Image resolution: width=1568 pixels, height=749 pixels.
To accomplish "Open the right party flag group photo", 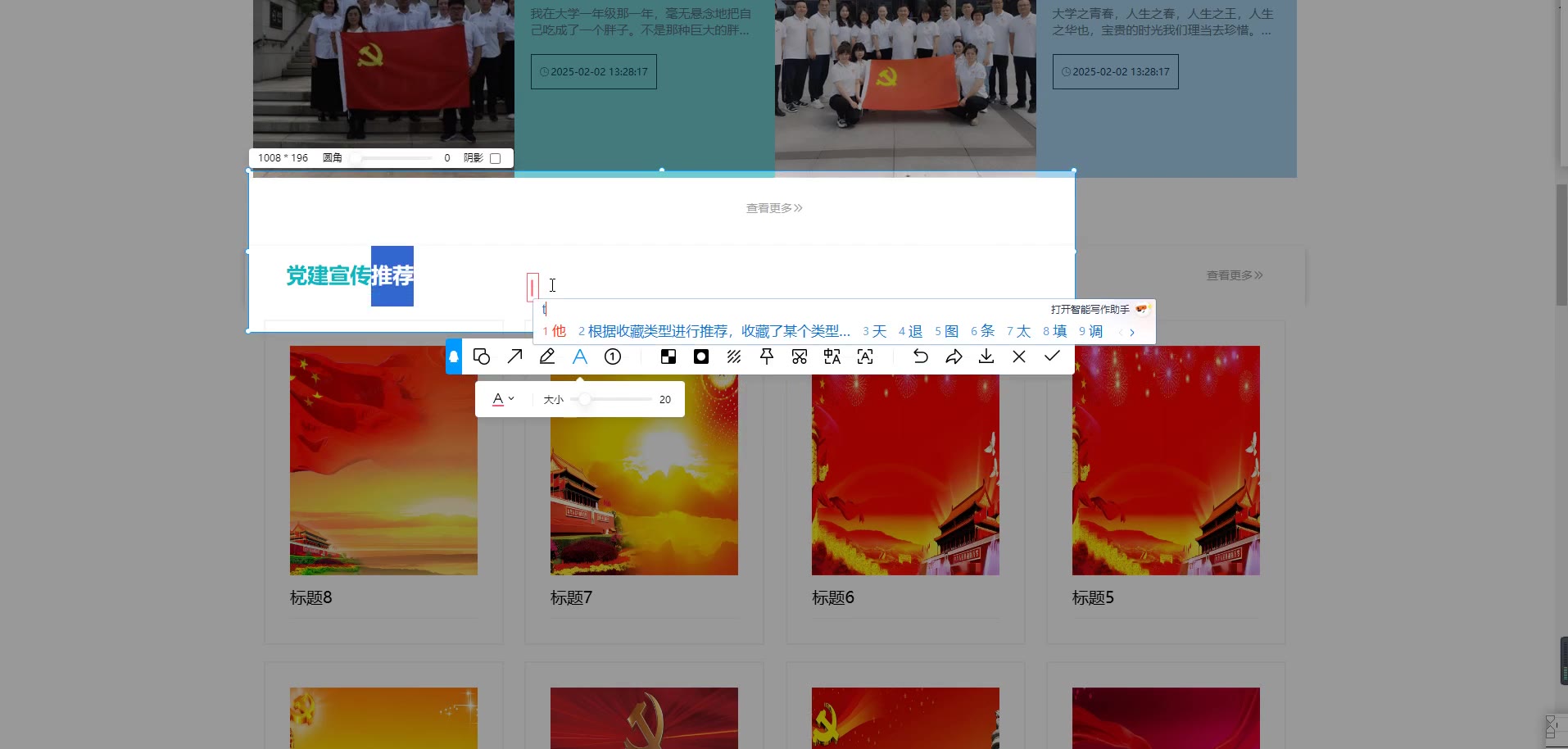I will (x=905, y=89).
